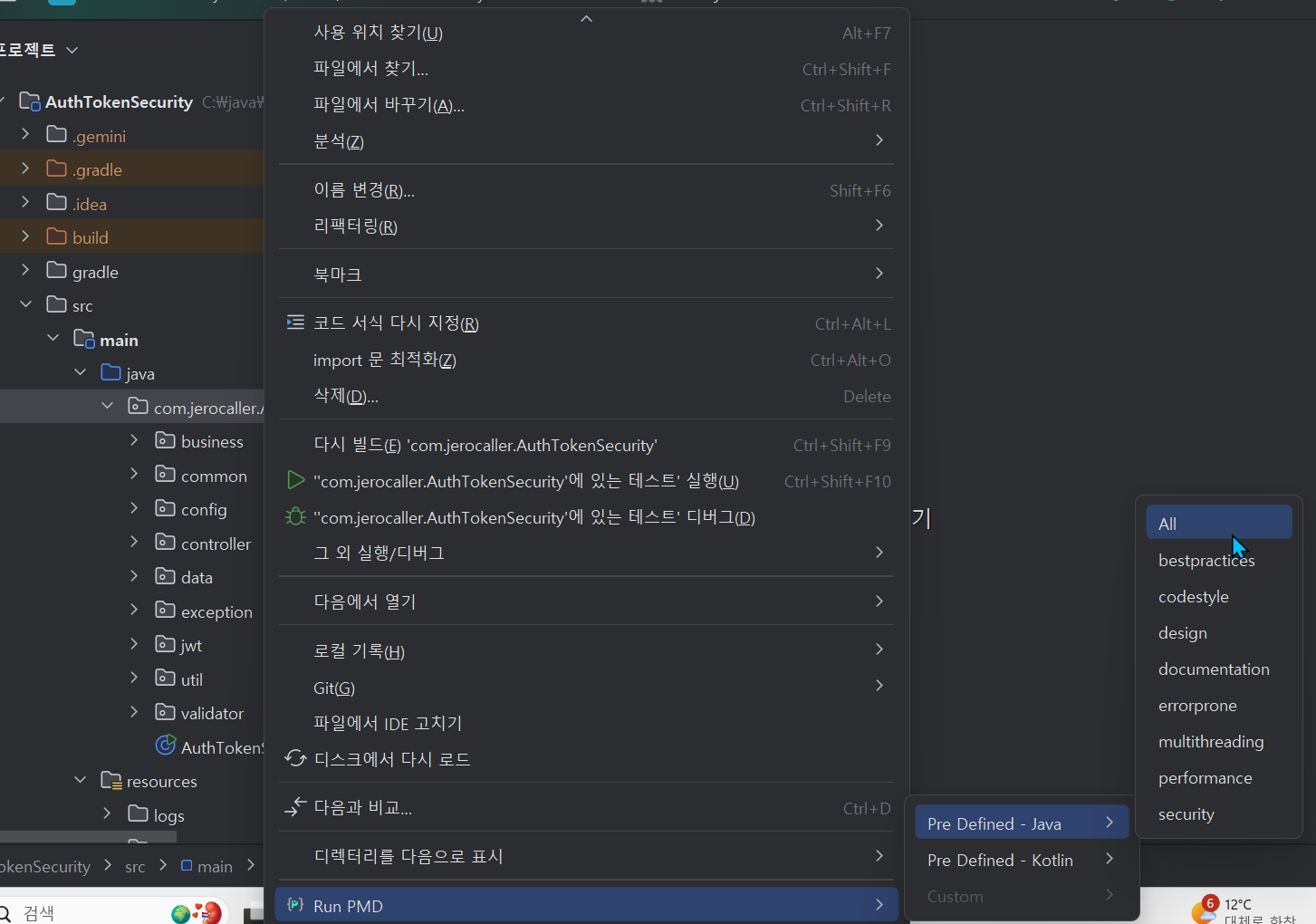Open the 프로젝트 view dropdown
Viewport: 1316px width, 924px height.
click(71, 50)
